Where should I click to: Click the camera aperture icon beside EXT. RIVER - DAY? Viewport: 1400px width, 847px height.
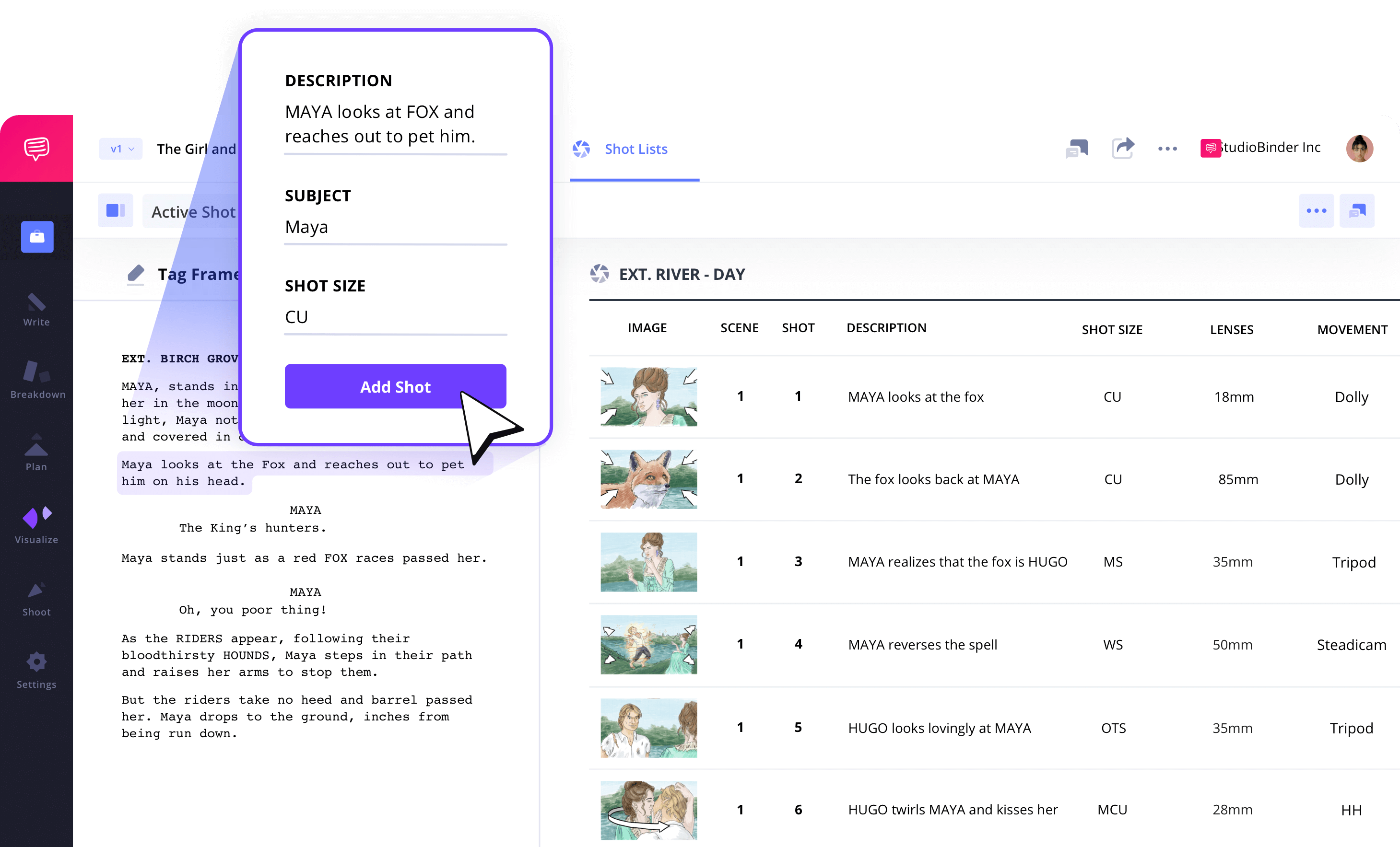tap(600, 274)
